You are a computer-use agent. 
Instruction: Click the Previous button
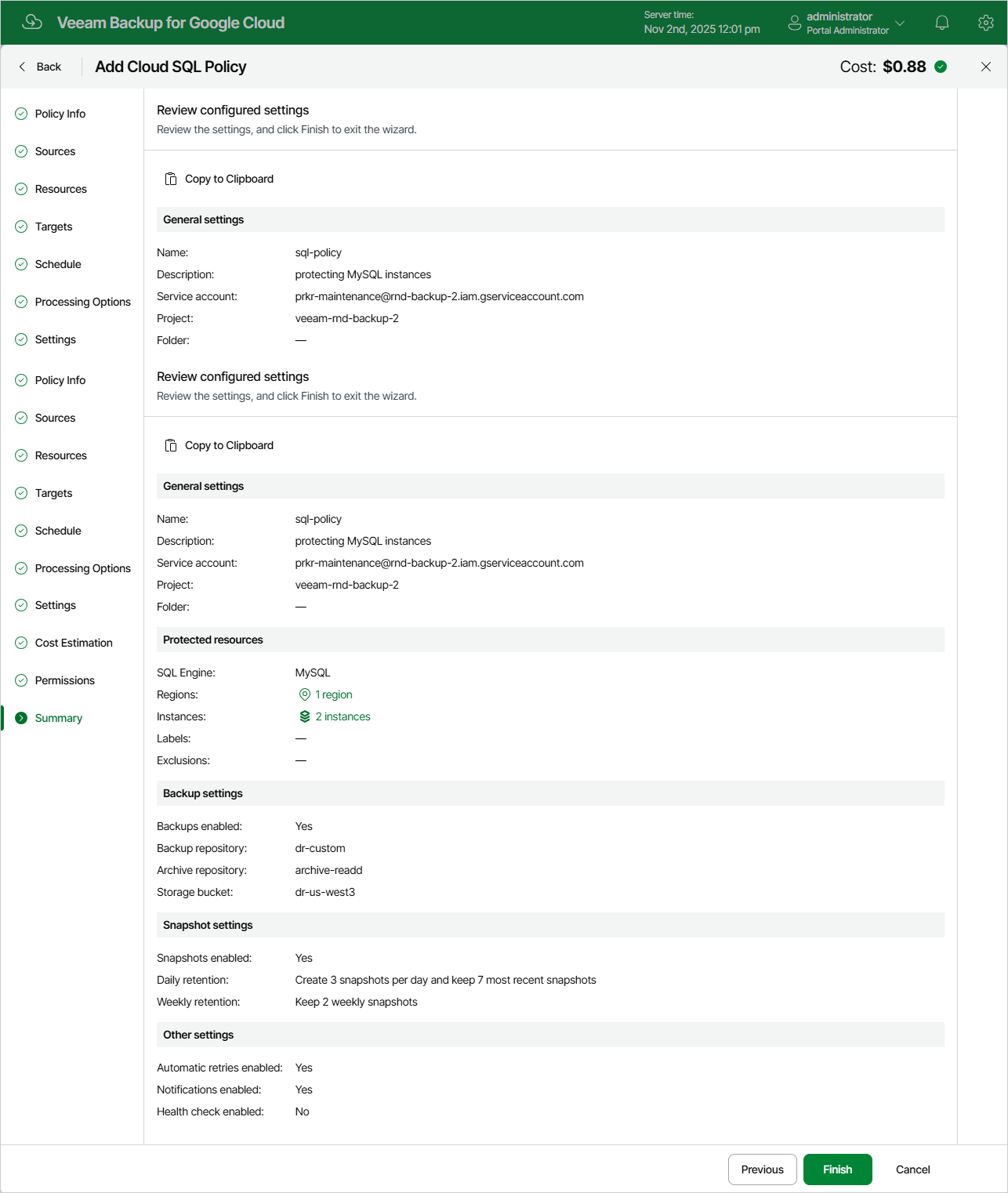pos(763,1169)
